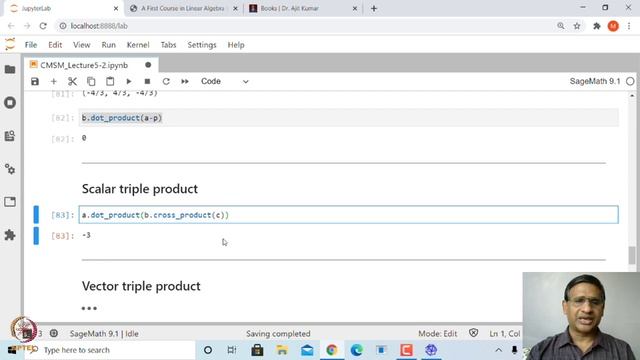640x360 pixels.
Task: Open the File menu
Action: click(31, 45)
